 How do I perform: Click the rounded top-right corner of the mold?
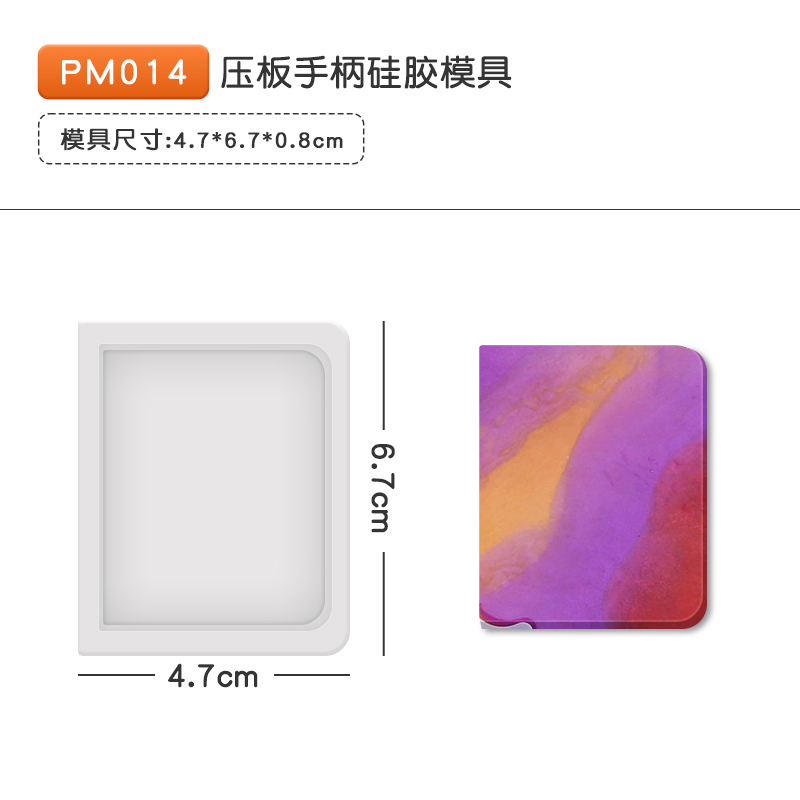(337, 335)
